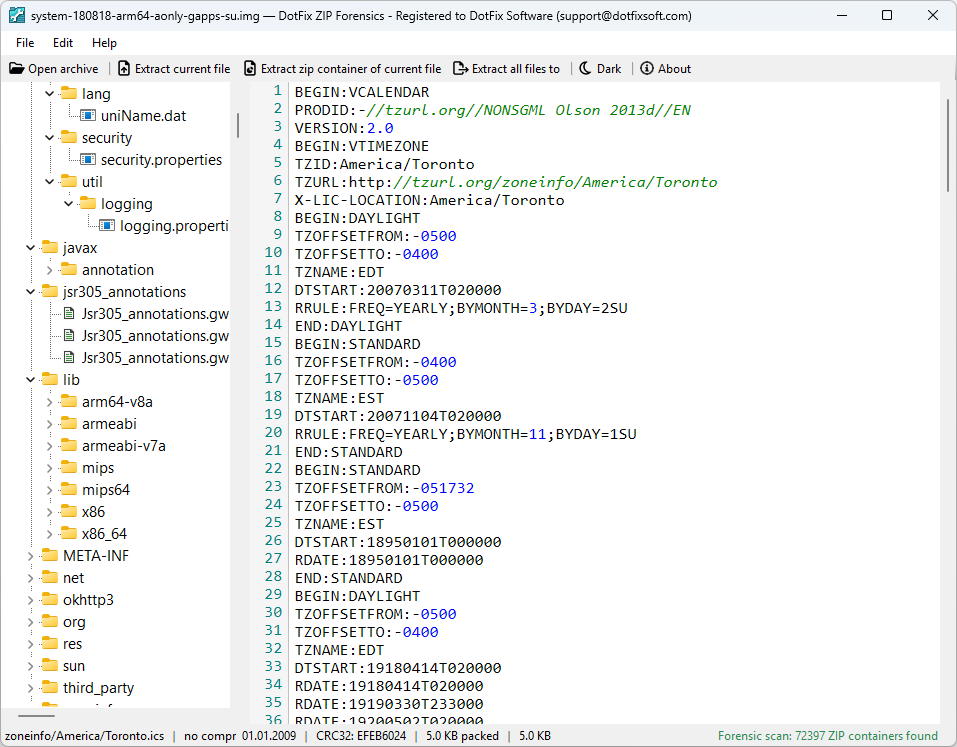Click the res folder icon
957x747 pixels.
point(50,643)
